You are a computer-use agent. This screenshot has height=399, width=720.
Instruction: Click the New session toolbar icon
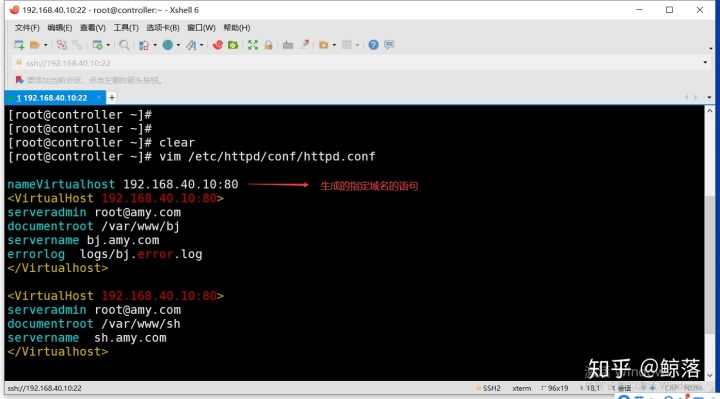coord(19,45)
